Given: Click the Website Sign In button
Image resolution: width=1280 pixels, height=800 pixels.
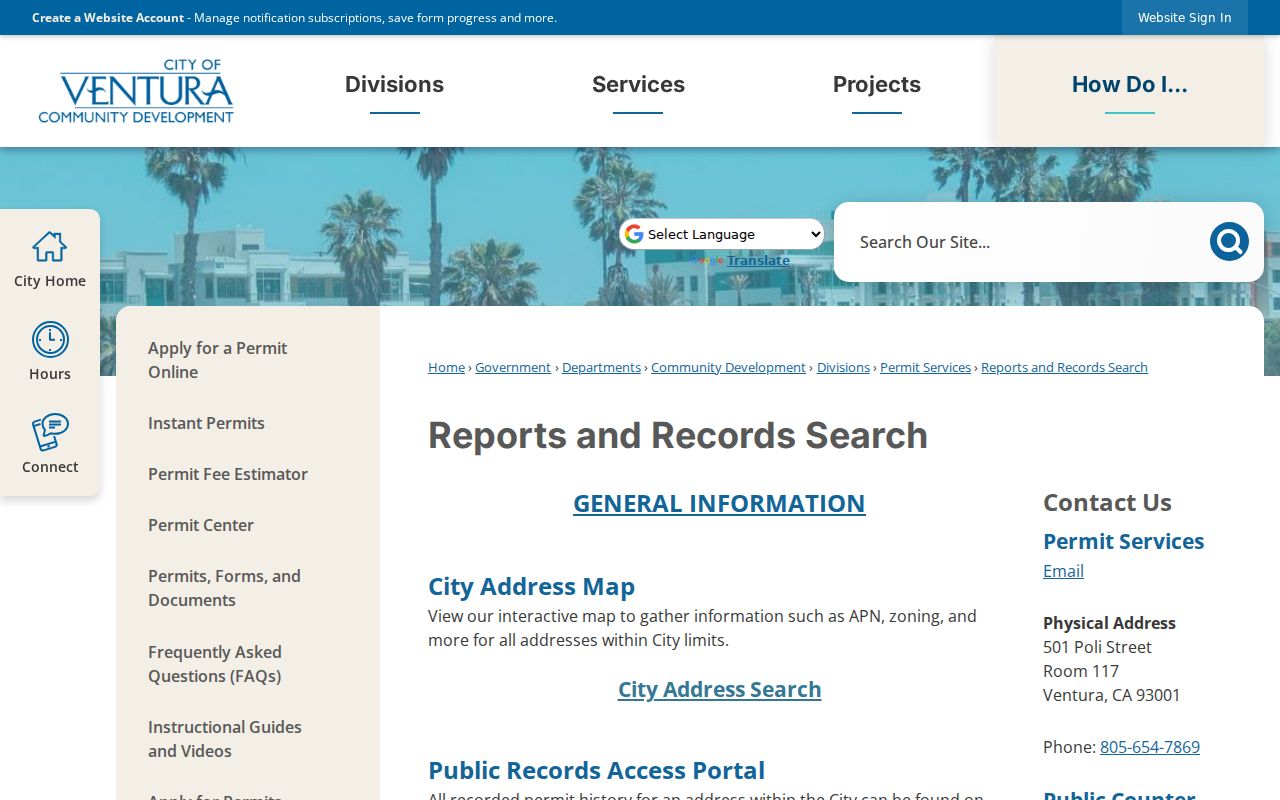Looking at the screenshot, I should point(1185,18).
